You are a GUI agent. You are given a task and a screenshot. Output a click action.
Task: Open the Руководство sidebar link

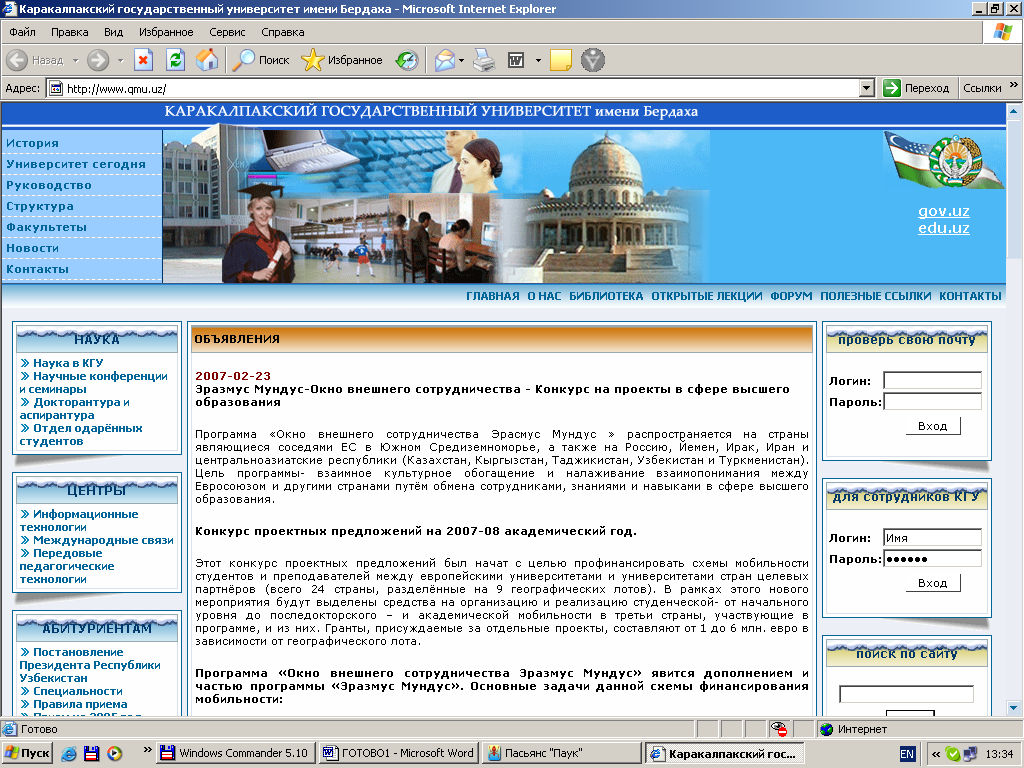click(49, 185)
